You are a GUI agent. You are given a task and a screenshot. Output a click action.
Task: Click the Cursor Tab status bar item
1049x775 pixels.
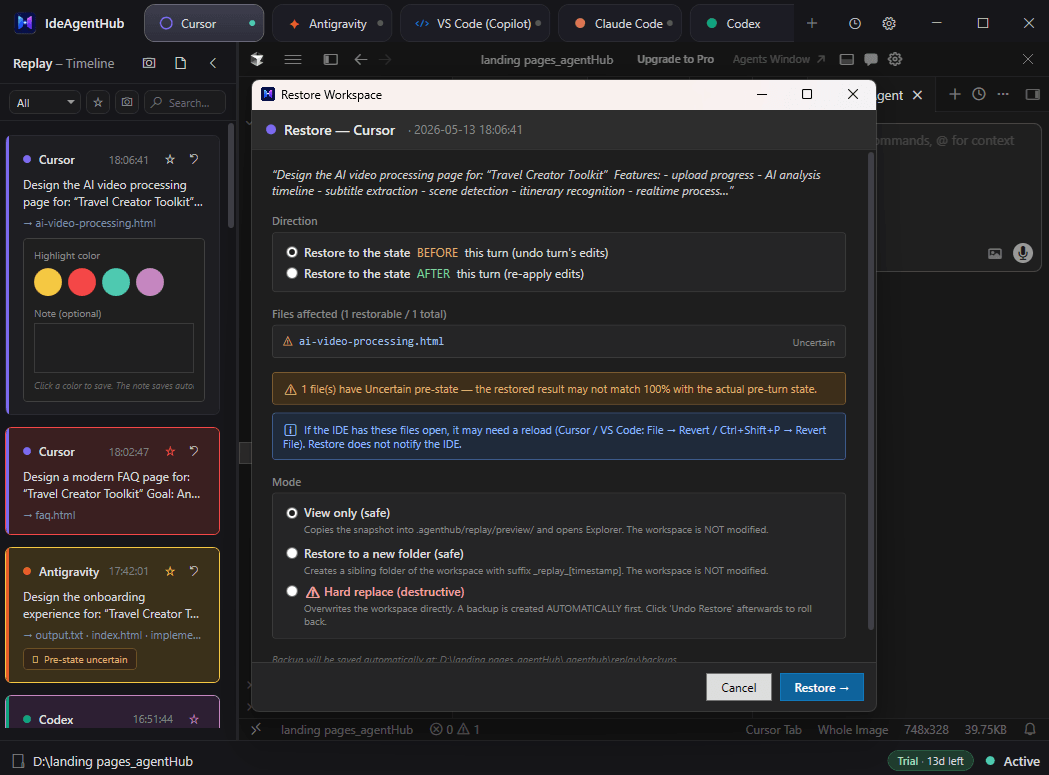click(x=773, y=729)
